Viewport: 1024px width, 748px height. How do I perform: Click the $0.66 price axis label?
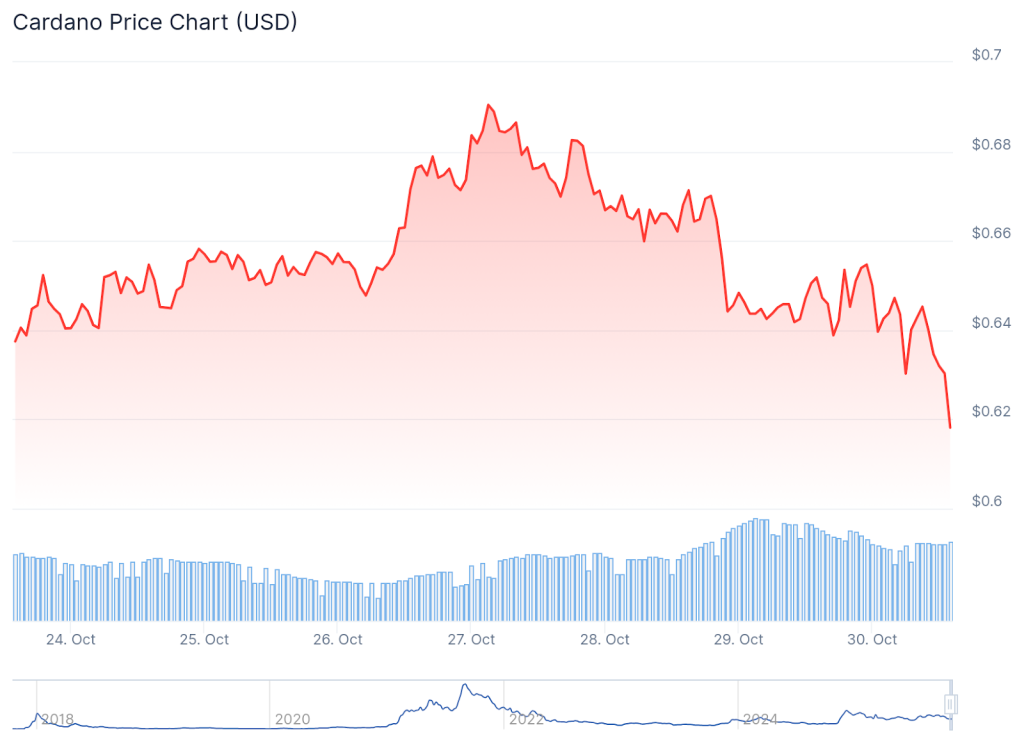coord(991,233)
